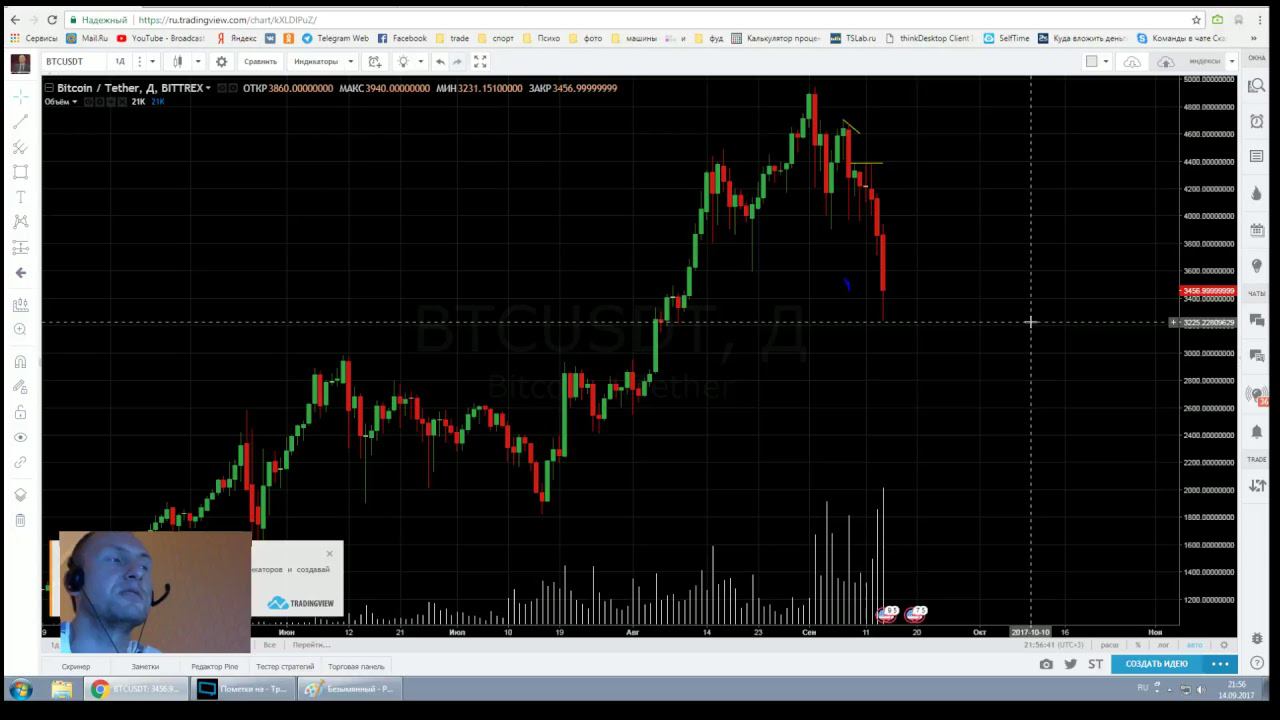Image resolution: width=1280 pixels, height=720 pixels.
Task: Activate the zoom in tool
Action: tap(20, 329)
